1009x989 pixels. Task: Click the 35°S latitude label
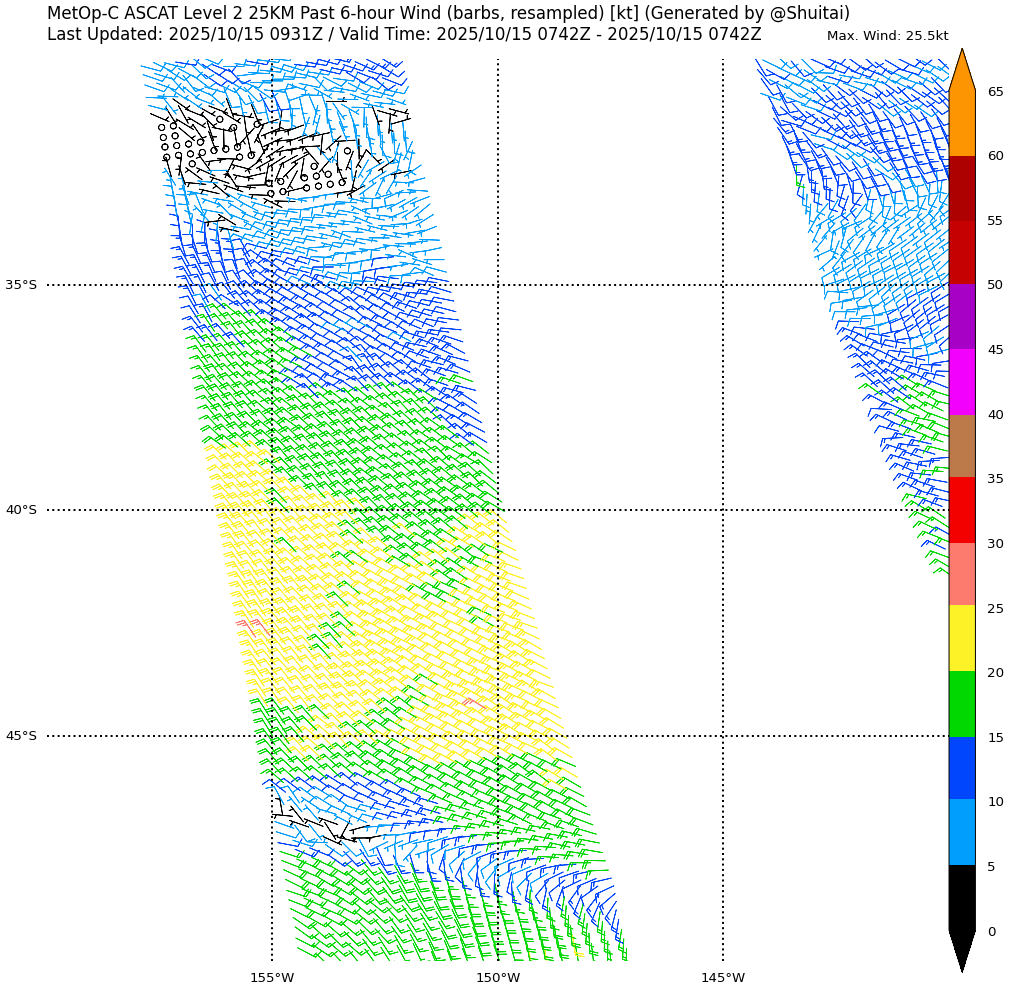tap(21, 285)
